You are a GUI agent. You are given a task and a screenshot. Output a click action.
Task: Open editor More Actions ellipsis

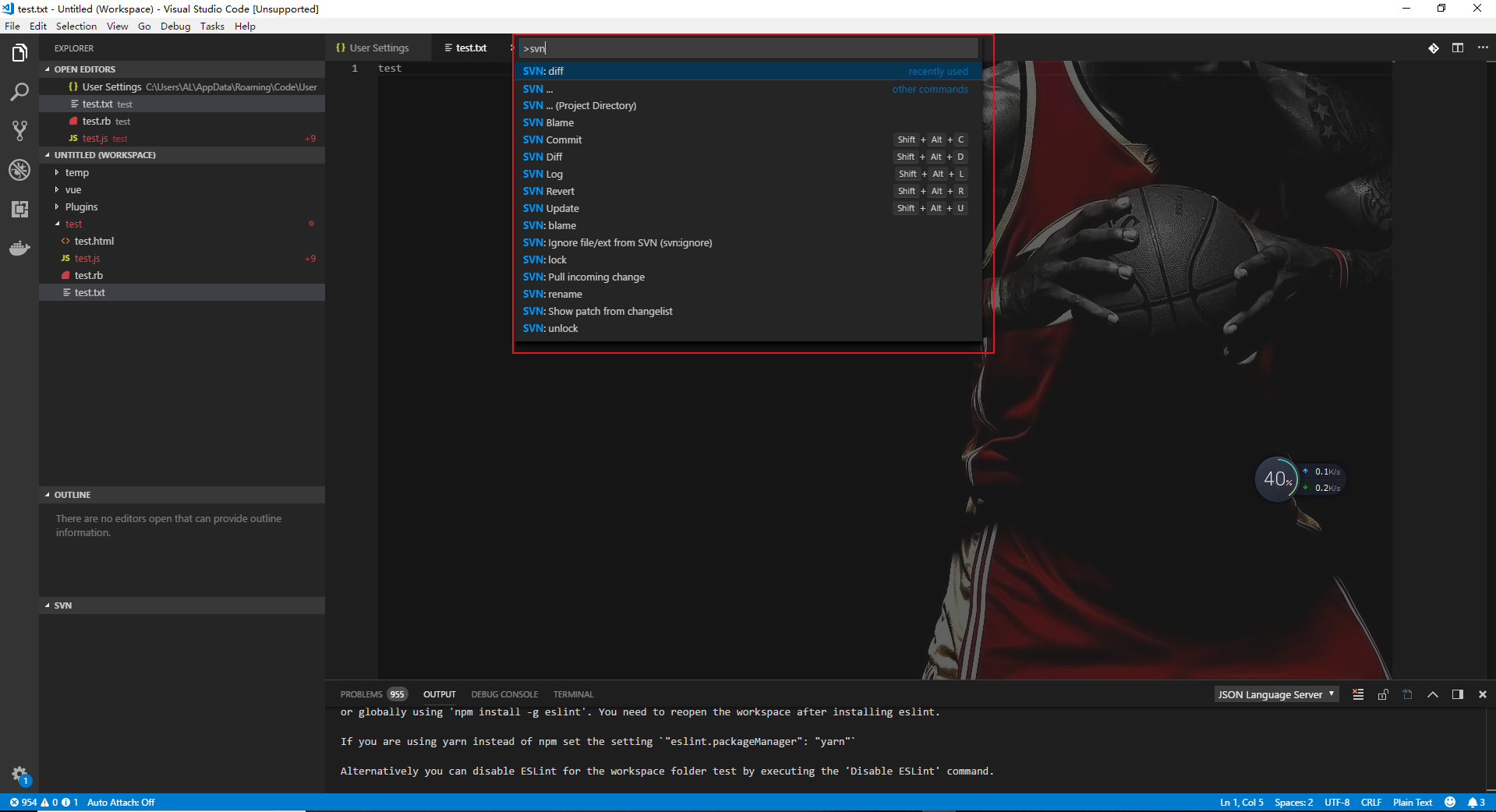pyautogui.click(x=1483, y=48)
